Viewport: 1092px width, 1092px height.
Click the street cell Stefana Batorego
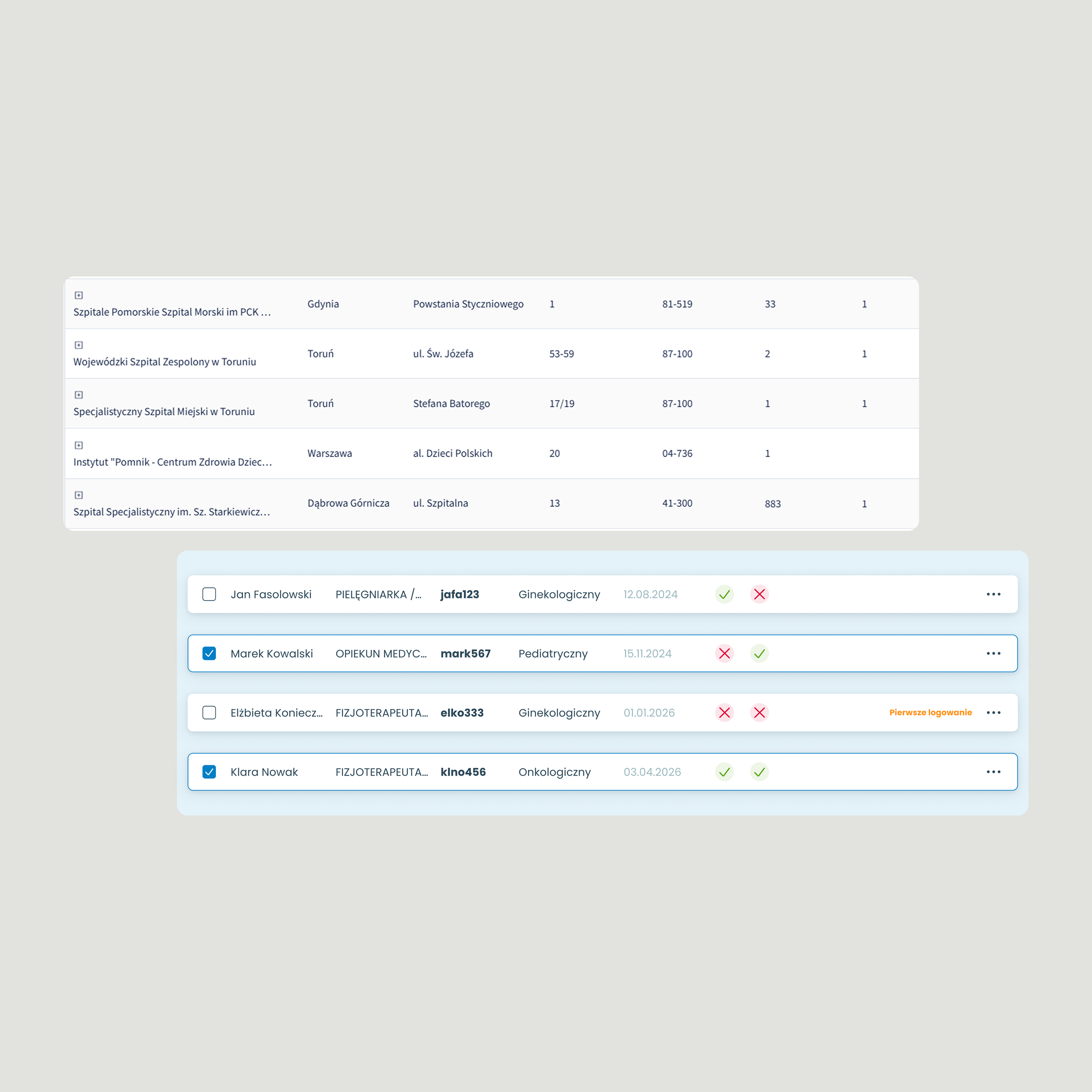point(451,404)
